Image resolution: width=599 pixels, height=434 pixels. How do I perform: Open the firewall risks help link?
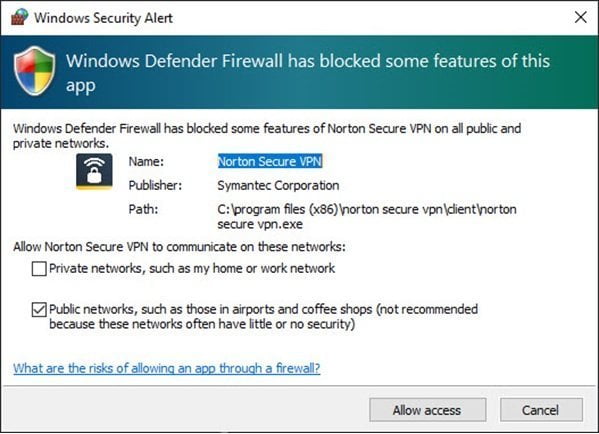click(x=167, y=368)
